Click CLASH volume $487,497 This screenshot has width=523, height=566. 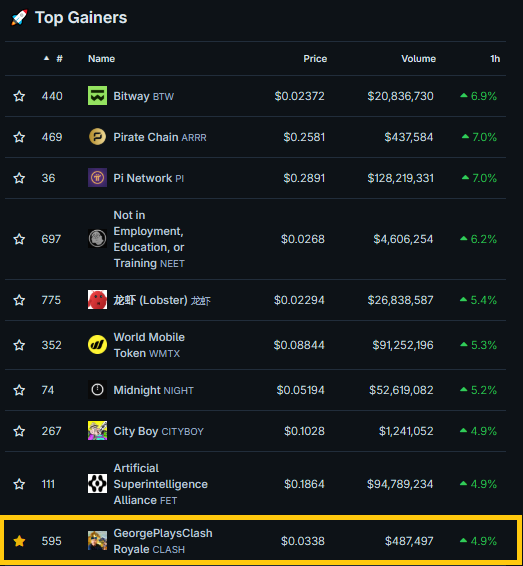pyautogui.click(x=409, y=541)
